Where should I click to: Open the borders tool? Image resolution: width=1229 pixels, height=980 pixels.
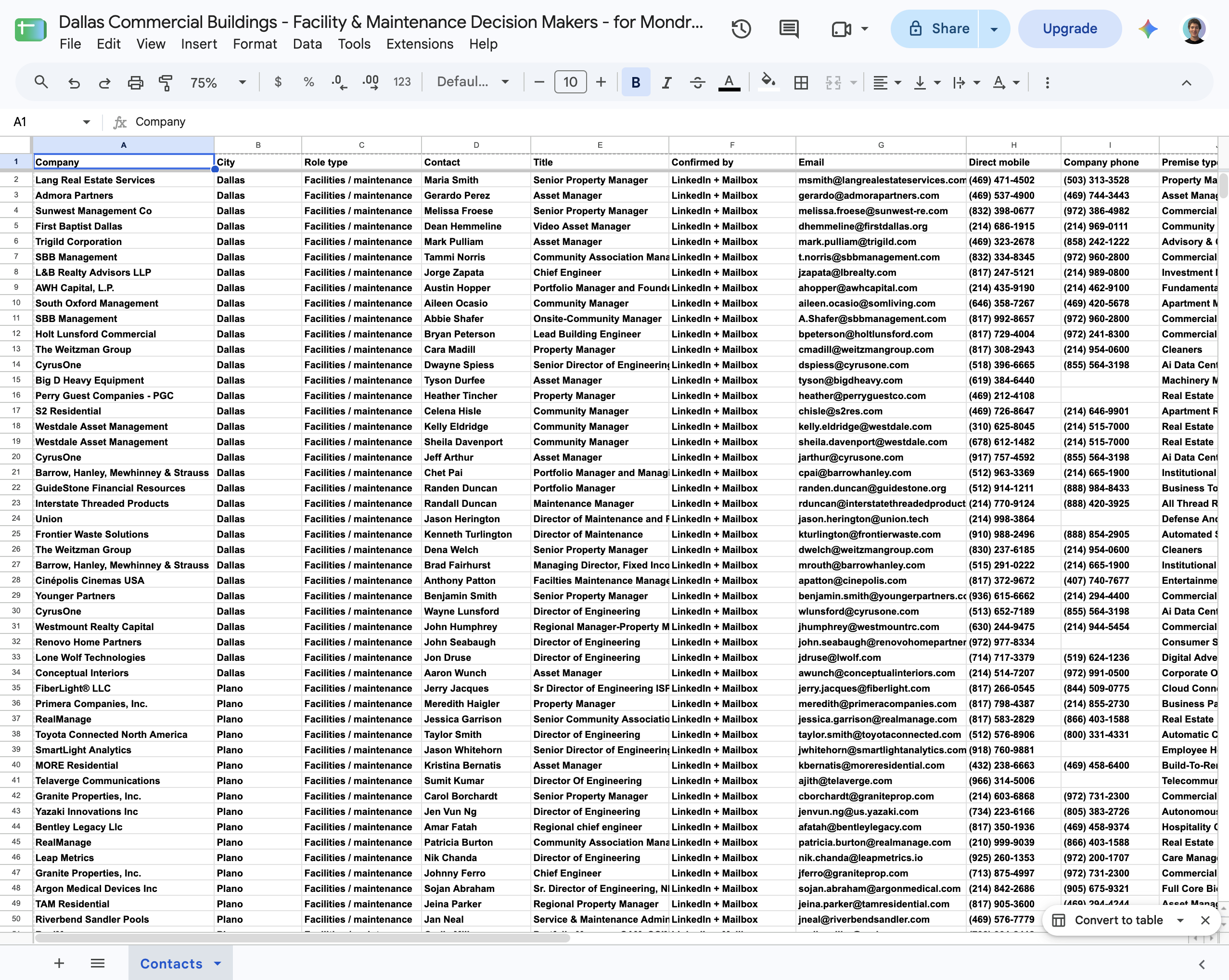pyautogui.click(x=801, y=83)
